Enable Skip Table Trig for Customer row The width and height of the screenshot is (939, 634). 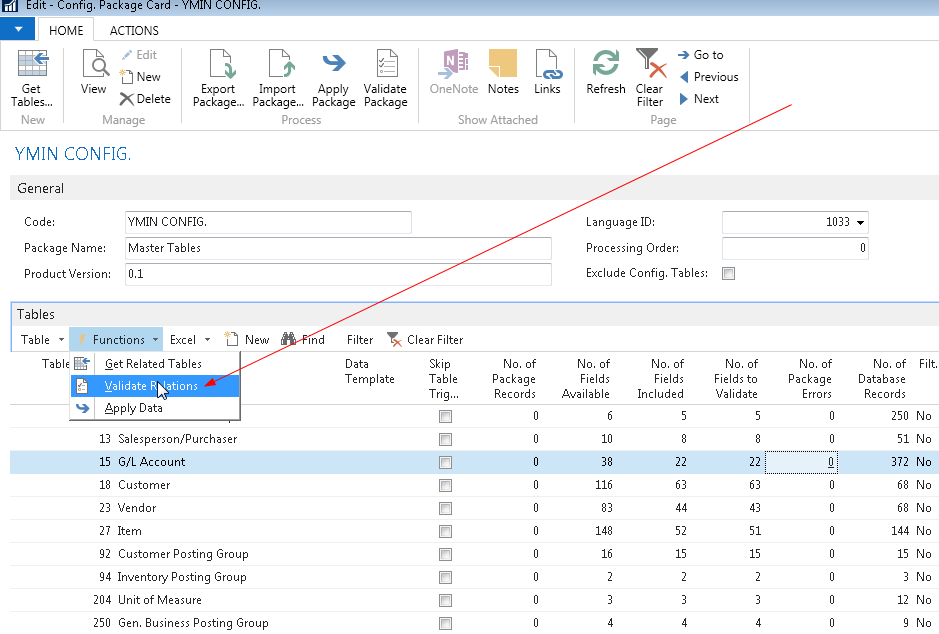444,485
